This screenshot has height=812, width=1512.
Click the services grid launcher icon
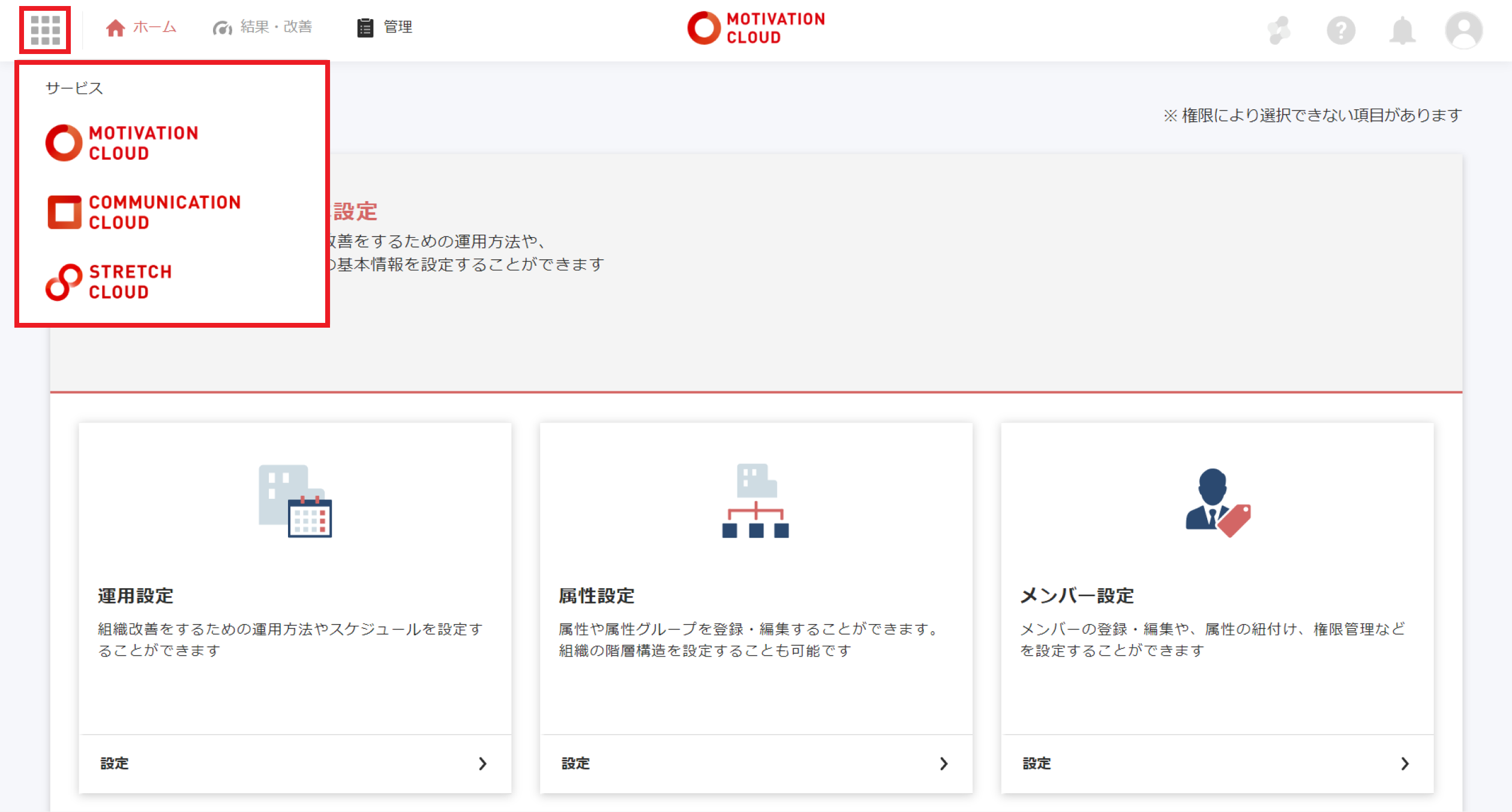(x=46, y=29)
